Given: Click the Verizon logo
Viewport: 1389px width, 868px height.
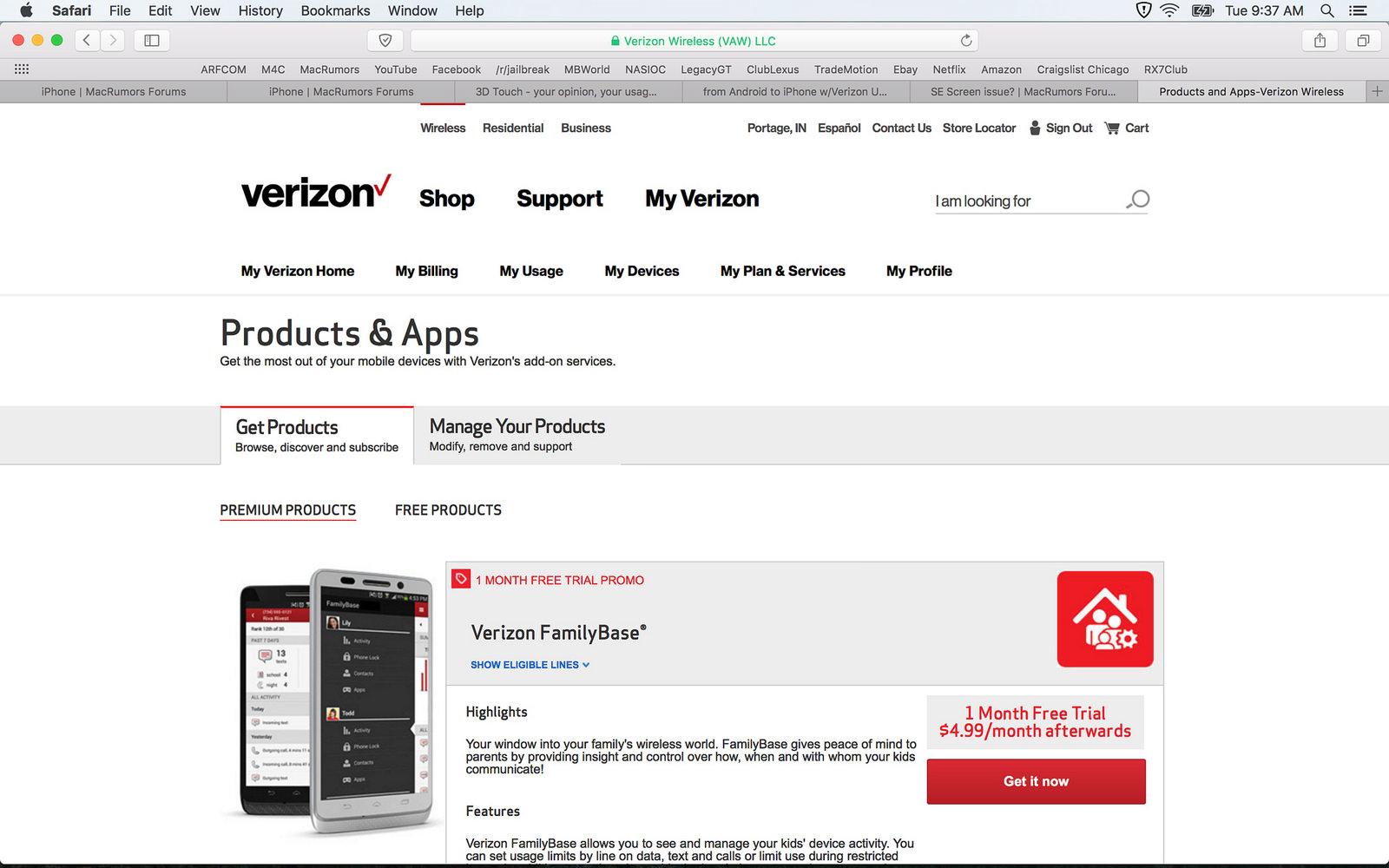Looking at the screenshot, I should tap(316, 192).
